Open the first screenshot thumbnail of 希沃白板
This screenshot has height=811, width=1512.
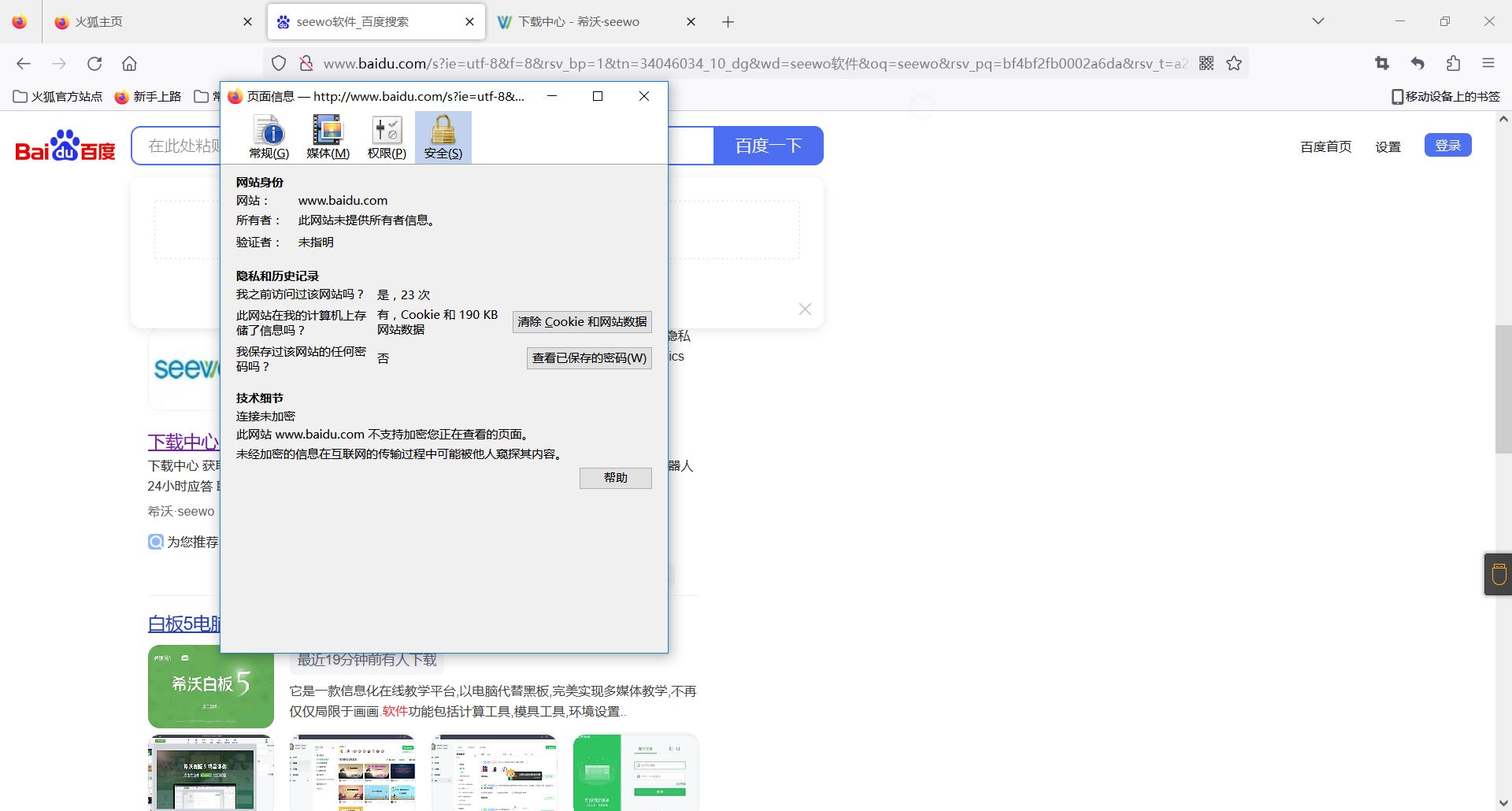pos(210,772)
